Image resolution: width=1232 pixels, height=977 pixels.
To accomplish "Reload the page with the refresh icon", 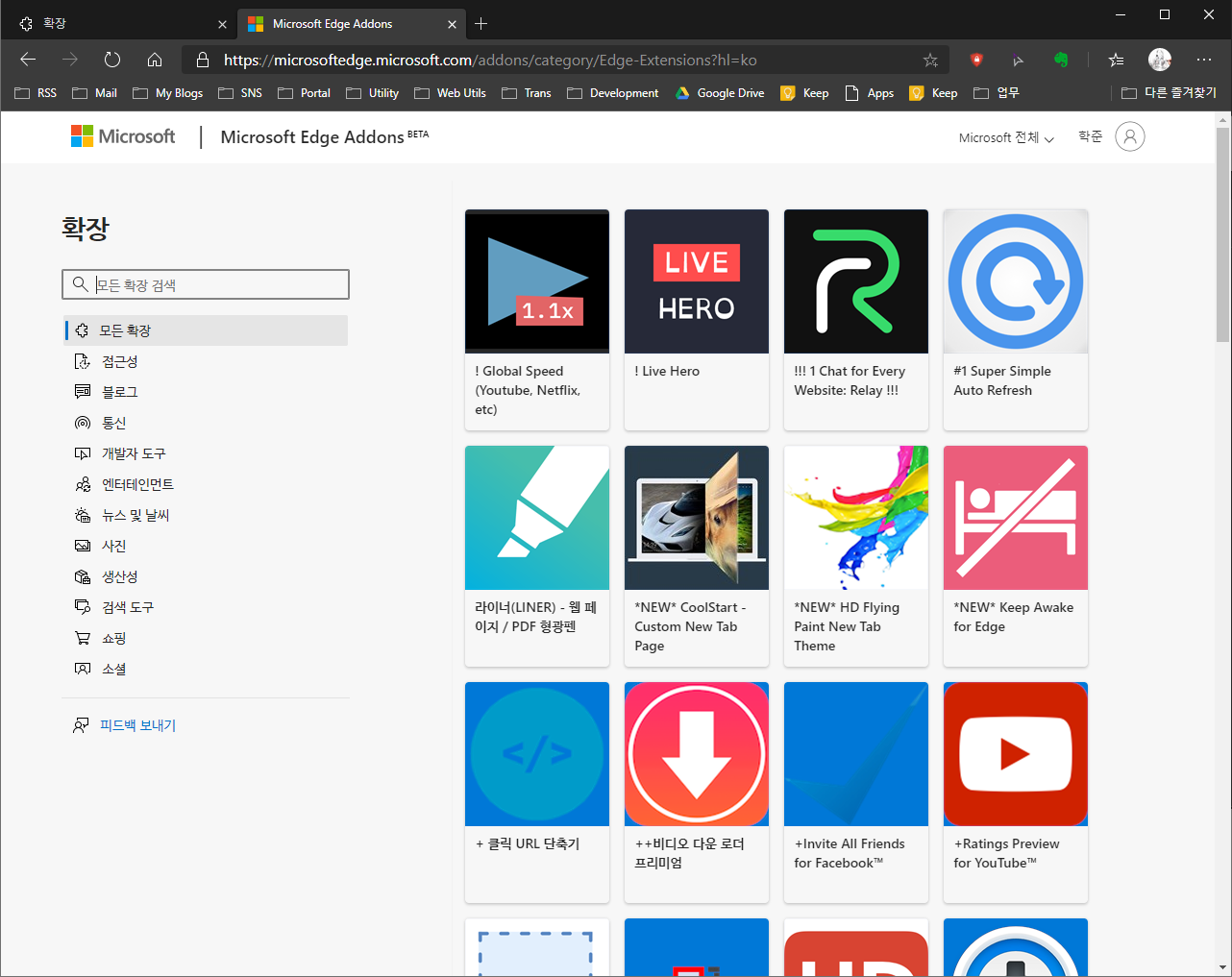I will 112,60.
